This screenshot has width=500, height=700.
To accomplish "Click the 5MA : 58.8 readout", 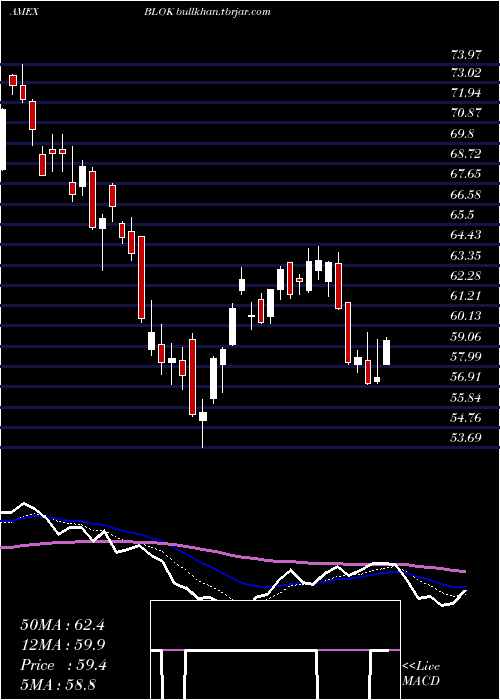I will click(x=58, y=685).
